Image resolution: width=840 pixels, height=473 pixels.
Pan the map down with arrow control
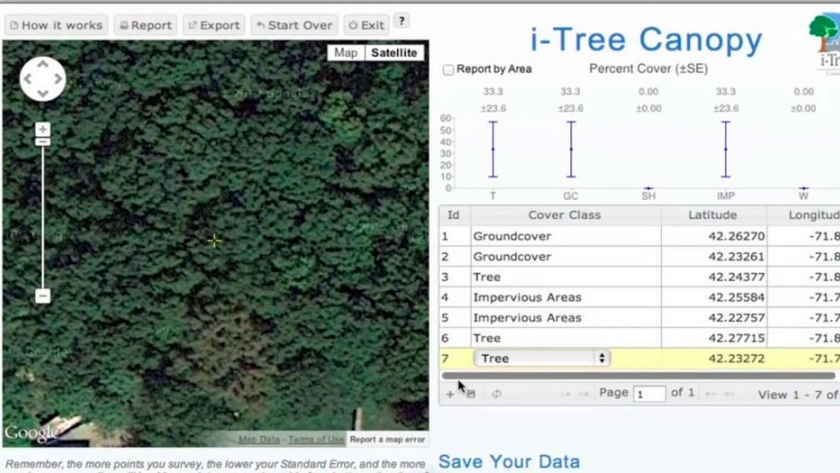(43, 94)
